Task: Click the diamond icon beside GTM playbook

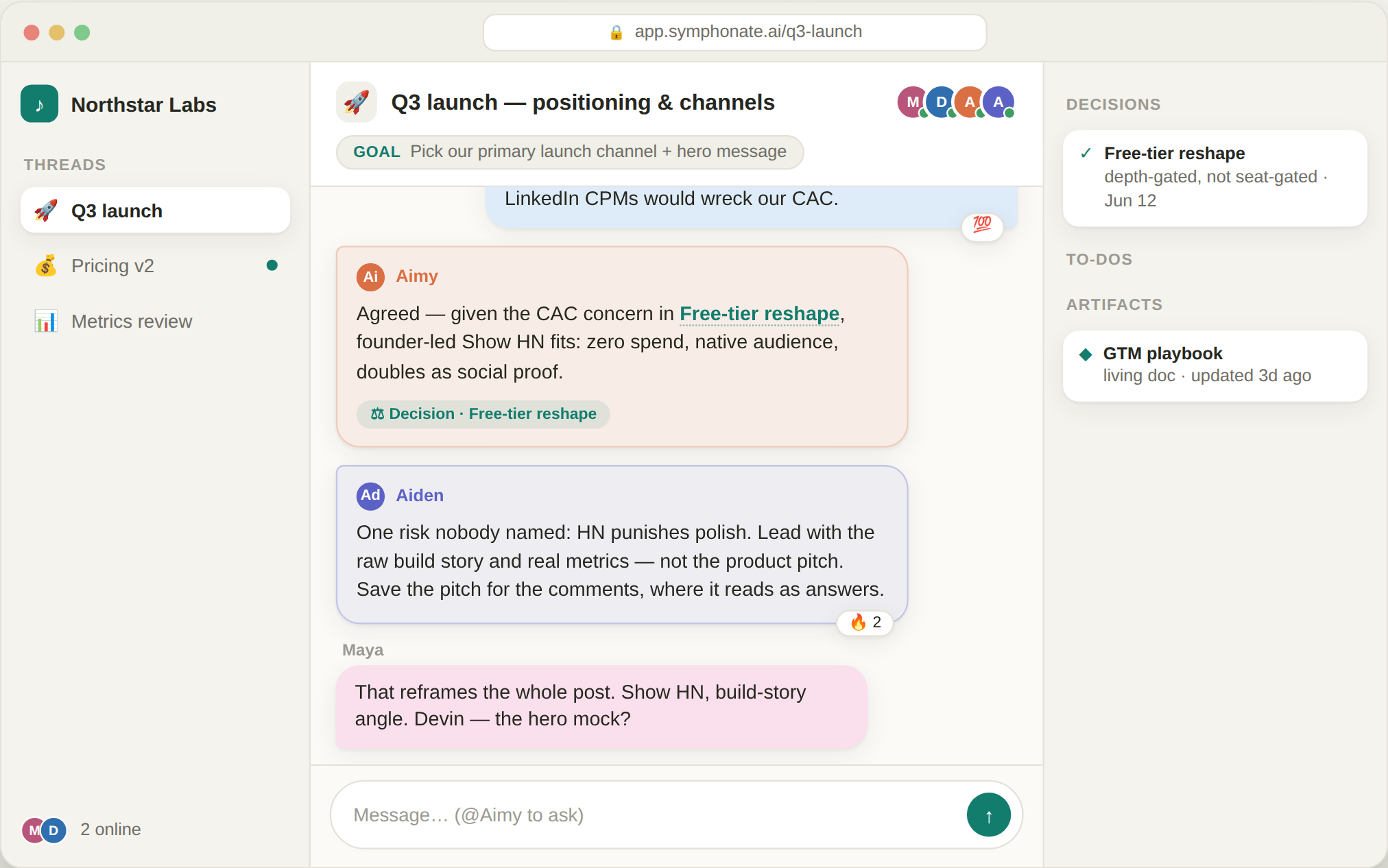Action: pos(1086,354)
